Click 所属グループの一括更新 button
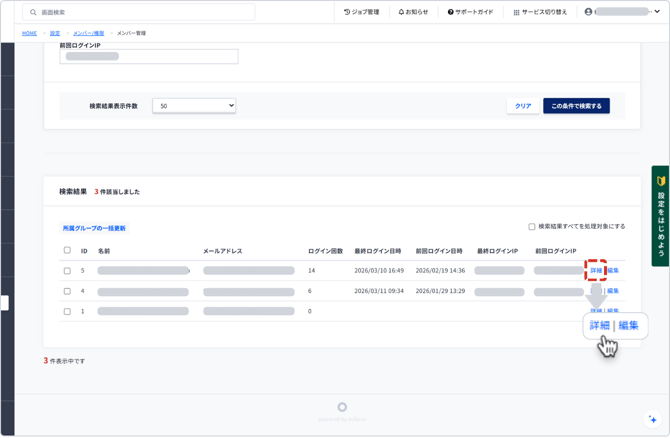The image size is (670, 438). pyautogui.click(x=94, y=228)
